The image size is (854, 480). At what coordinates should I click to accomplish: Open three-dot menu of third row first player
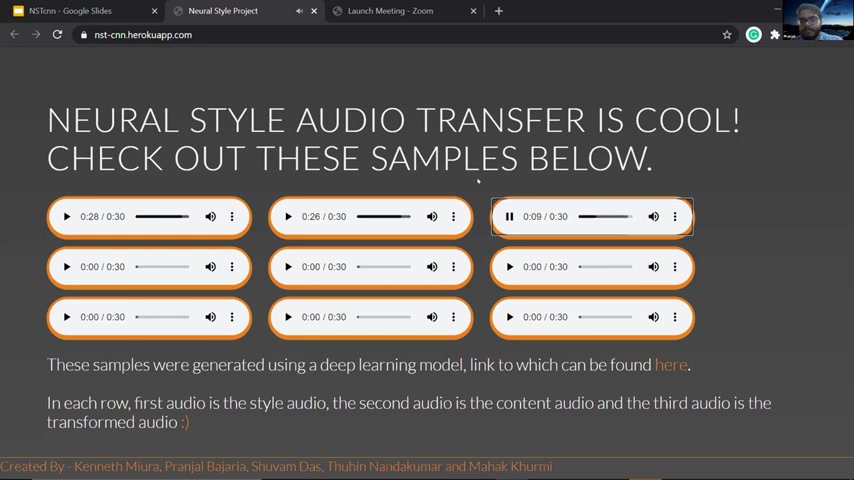[x=232, y=317]
